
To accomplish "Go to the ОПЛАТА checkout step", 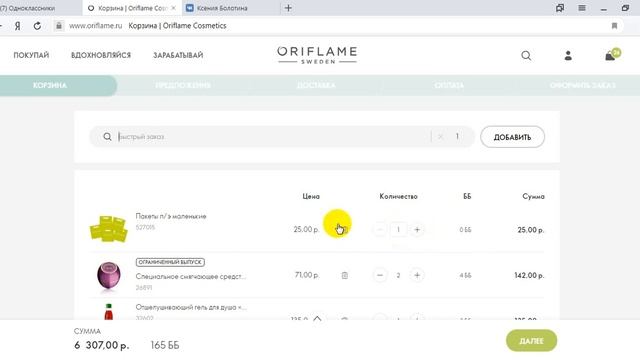I will pos(449,85).
